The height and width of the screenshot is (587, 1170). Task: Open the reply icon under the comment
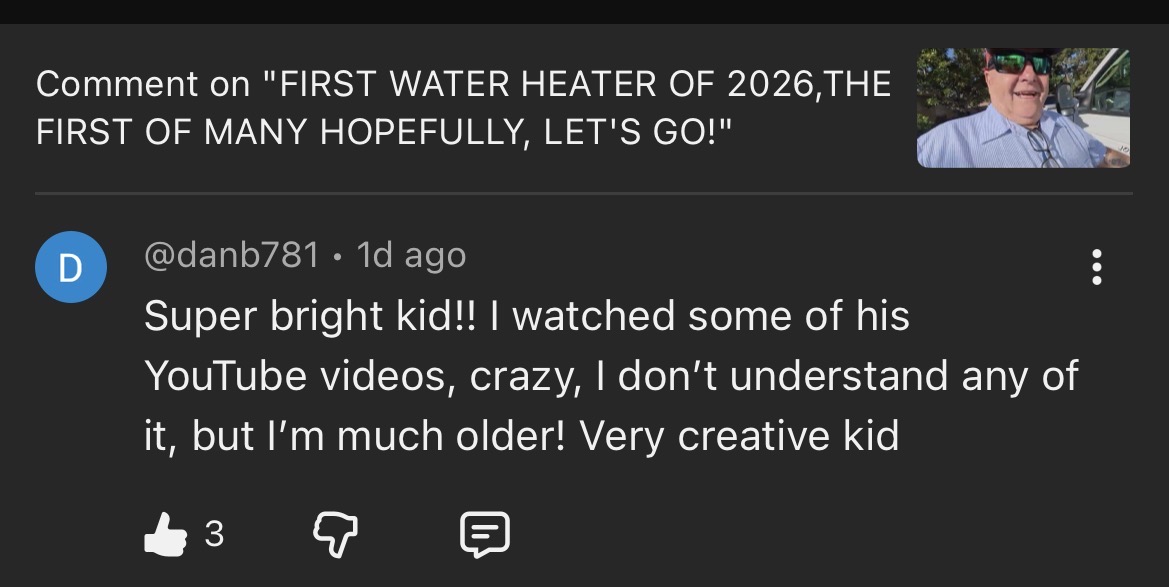484,535
